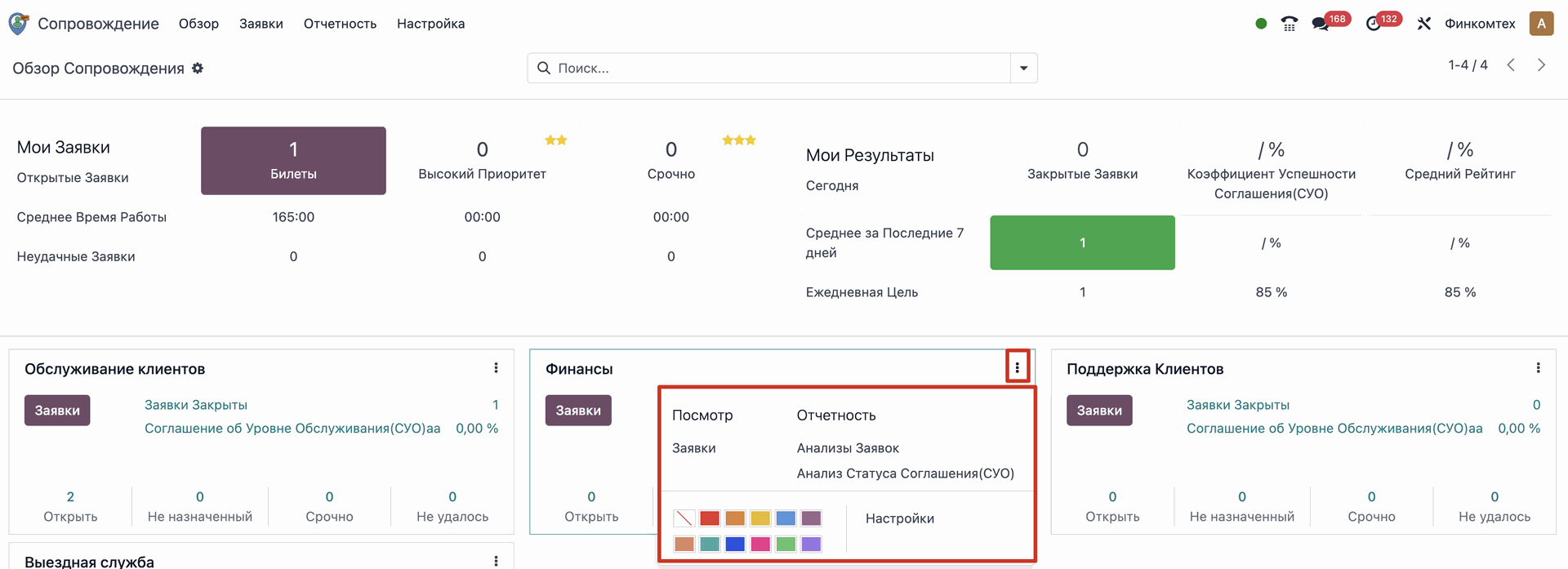The width and height of the screenshot is (1568, 569).
Task: Select Анализы Заявок in dropdown
Action: [x=848, y=448]
